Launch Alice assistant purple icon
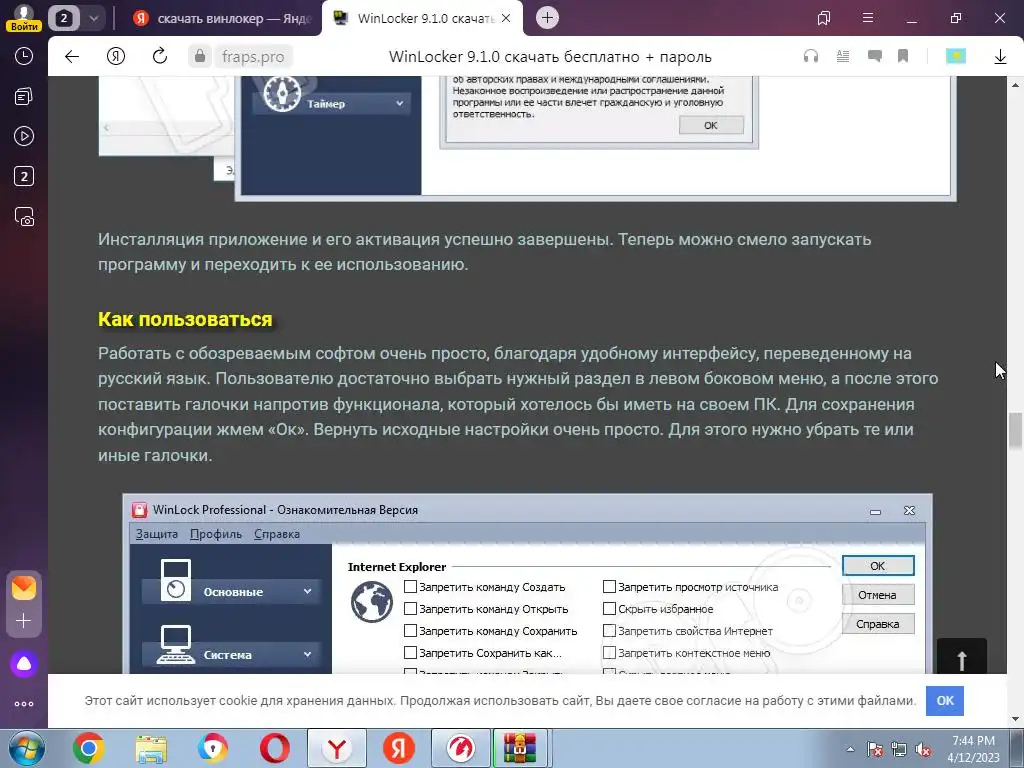 pyautogui.click(x=24, y=664)
